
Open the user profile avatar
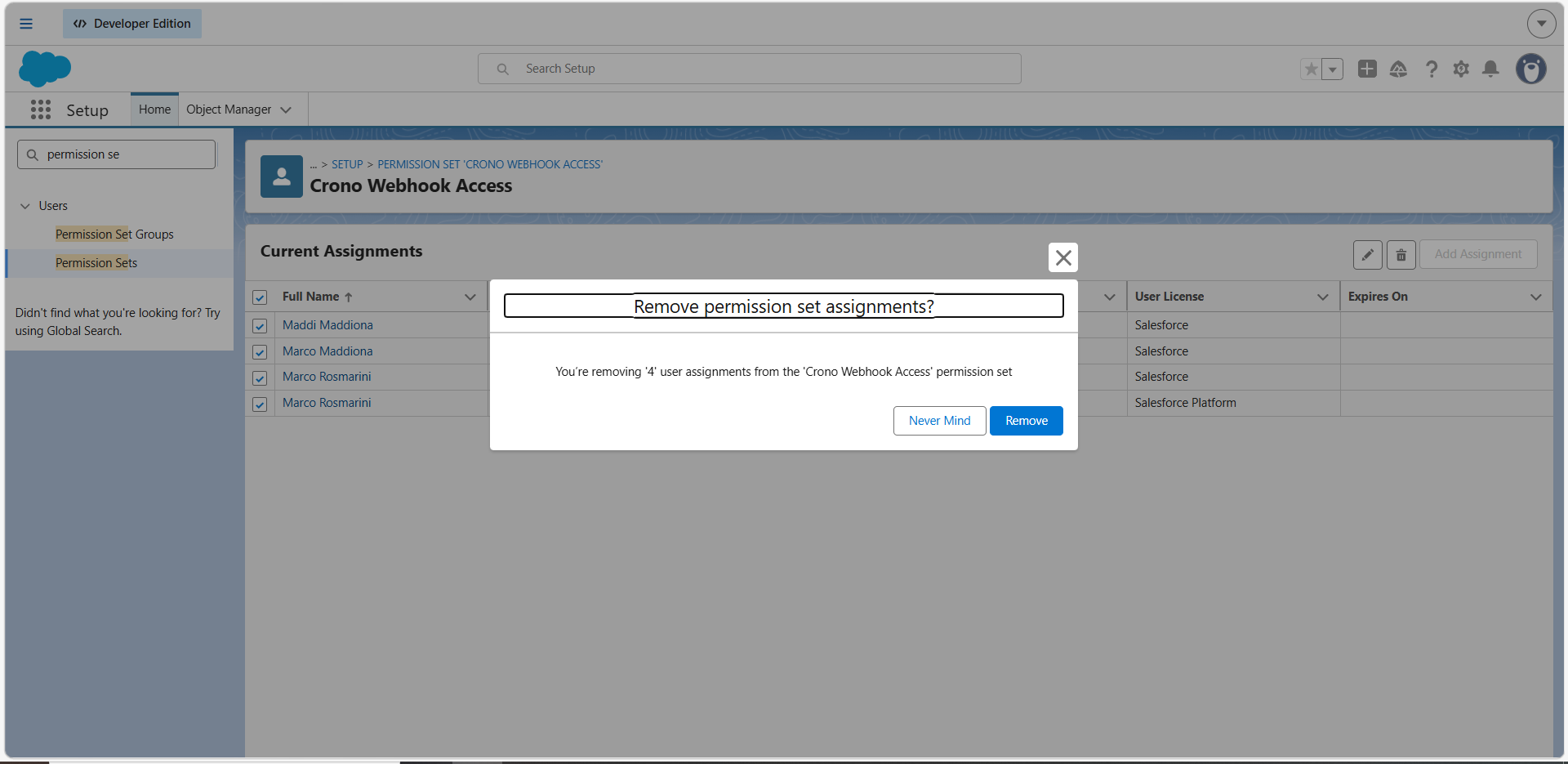coord(1531,69)
